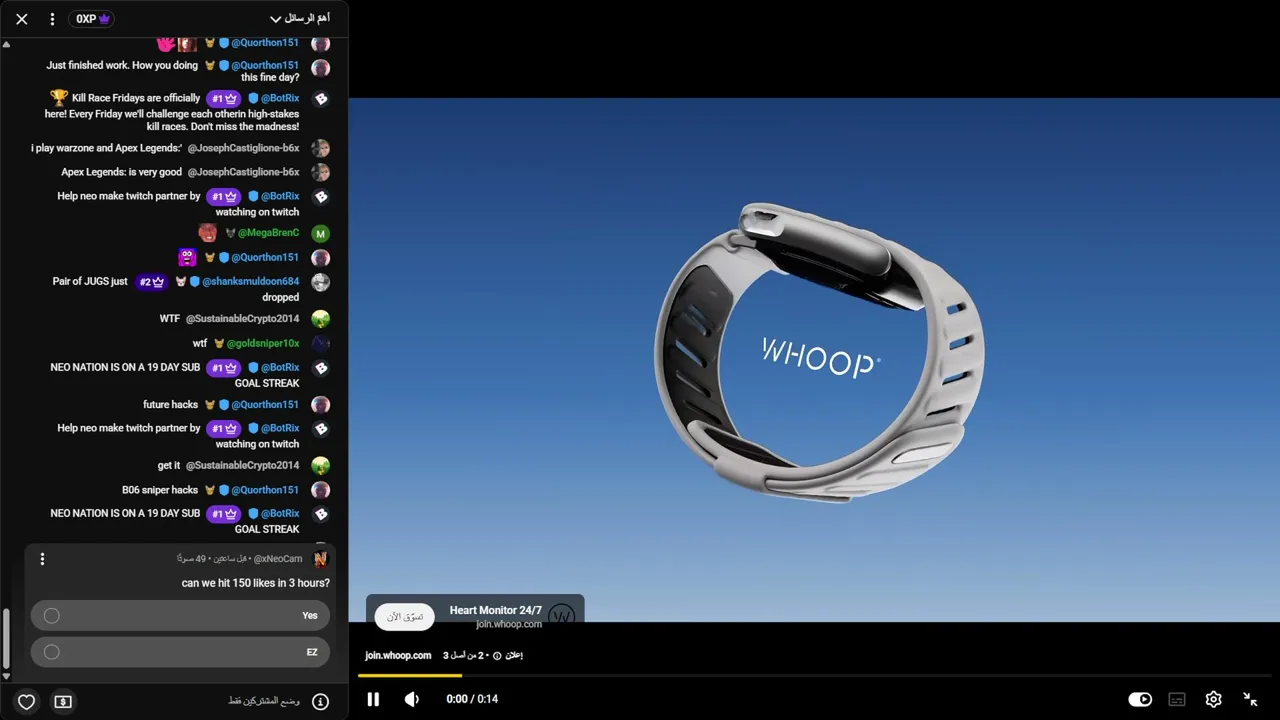Click the avatar beside 'i play warzone' message
Screen dimensions: 1280x720
tap(320, 148)
